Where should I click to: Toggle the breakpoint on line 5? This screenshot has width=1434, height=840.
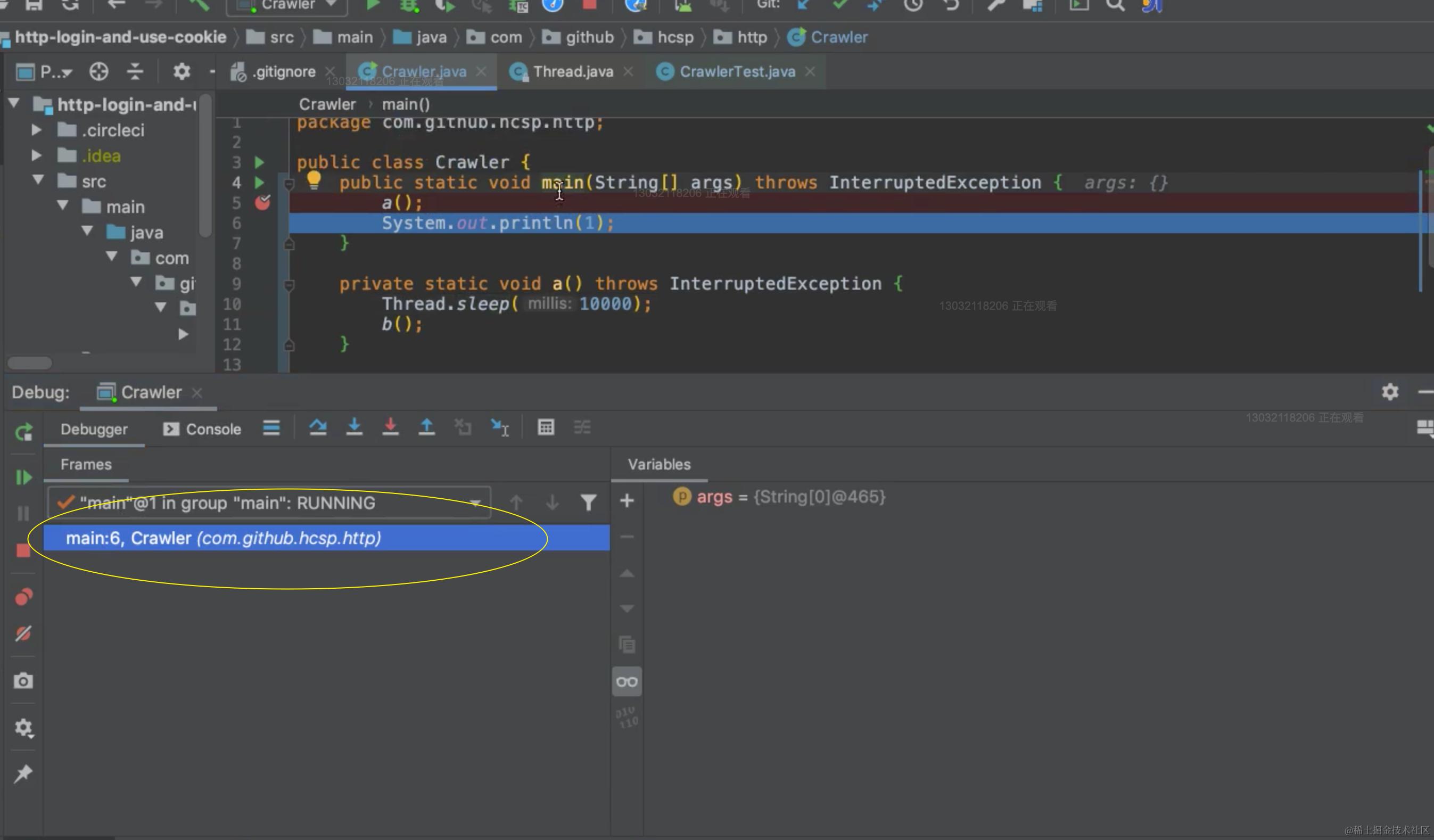point(262,203)
